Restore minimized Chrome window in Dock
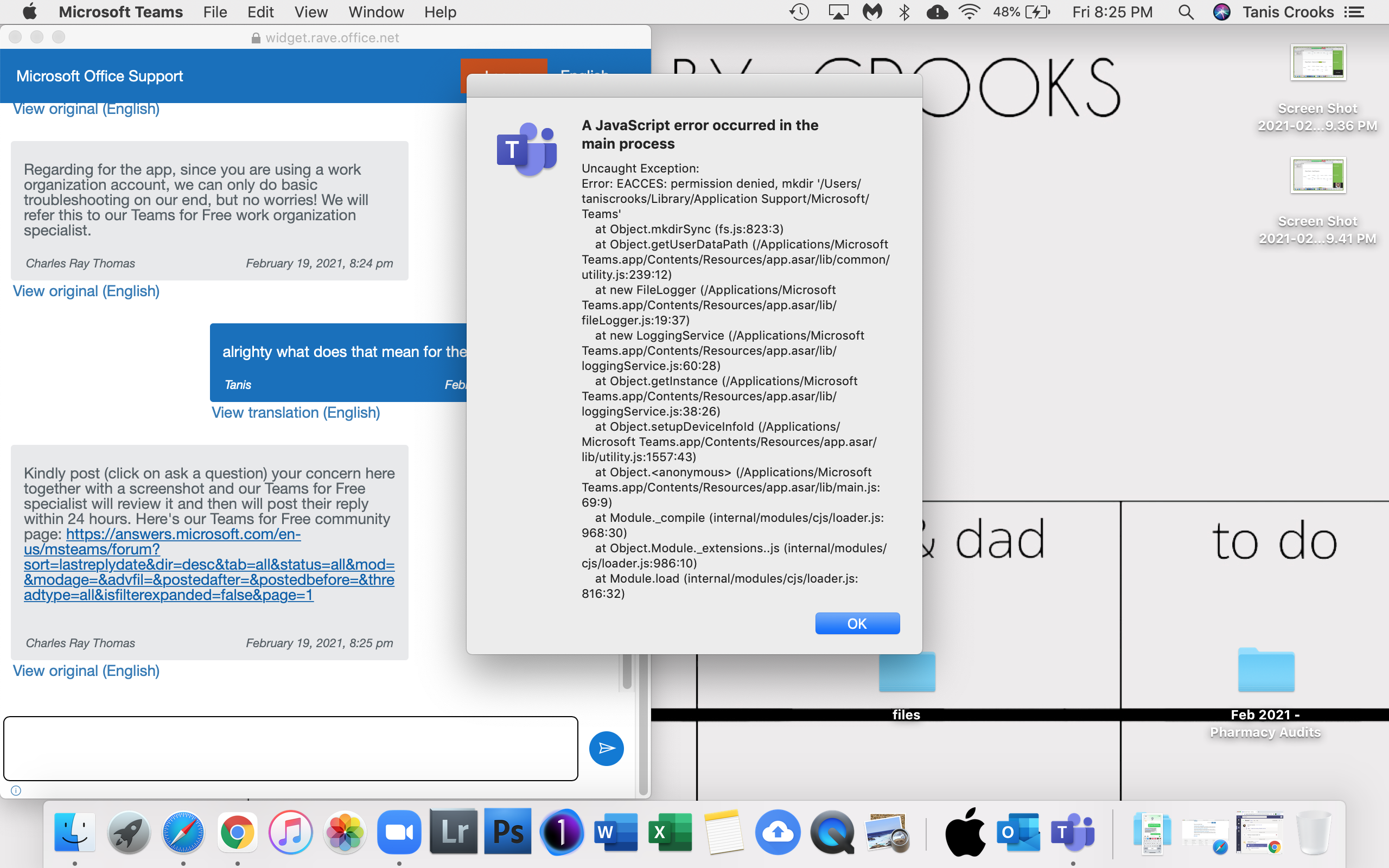Viewport: 1389px width, 868px height. (x=1259, y=832)
